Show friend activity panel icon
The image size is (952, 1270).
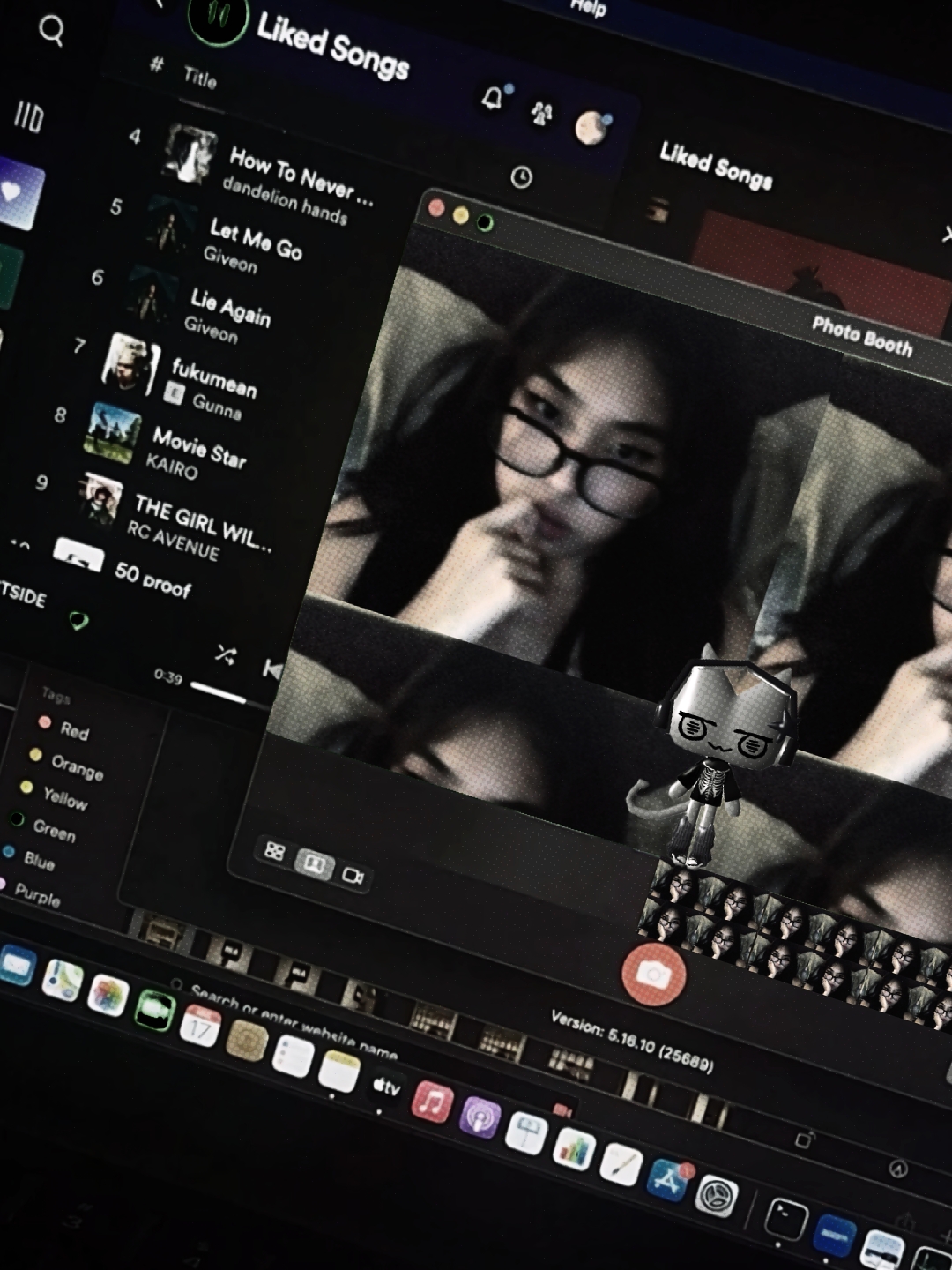click(541, 113)
